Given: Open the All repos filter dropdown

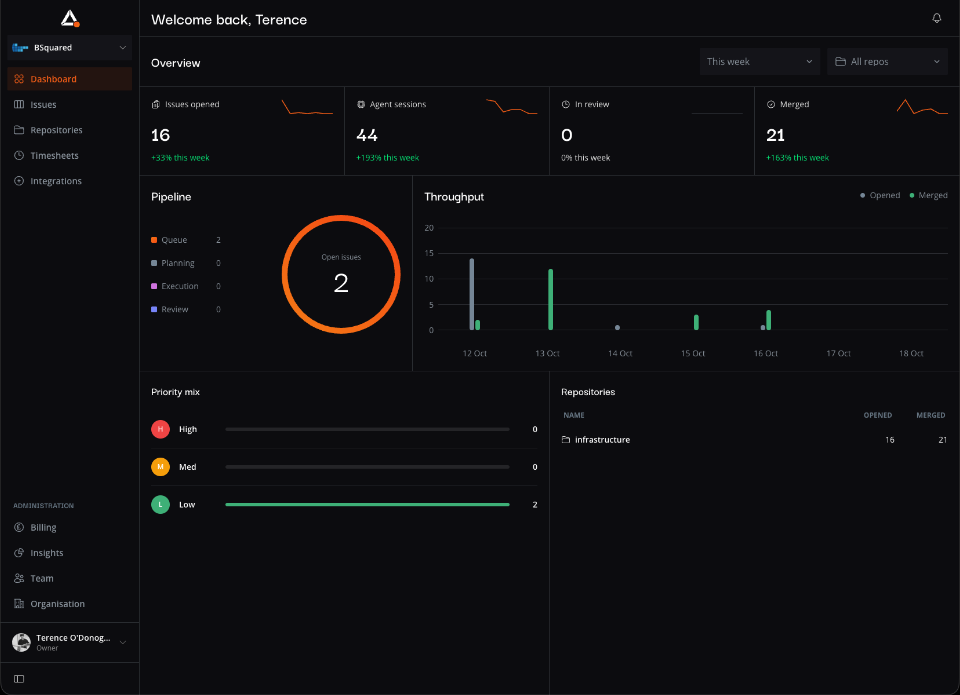Looking at the screenshot, I should click(887, 61).
